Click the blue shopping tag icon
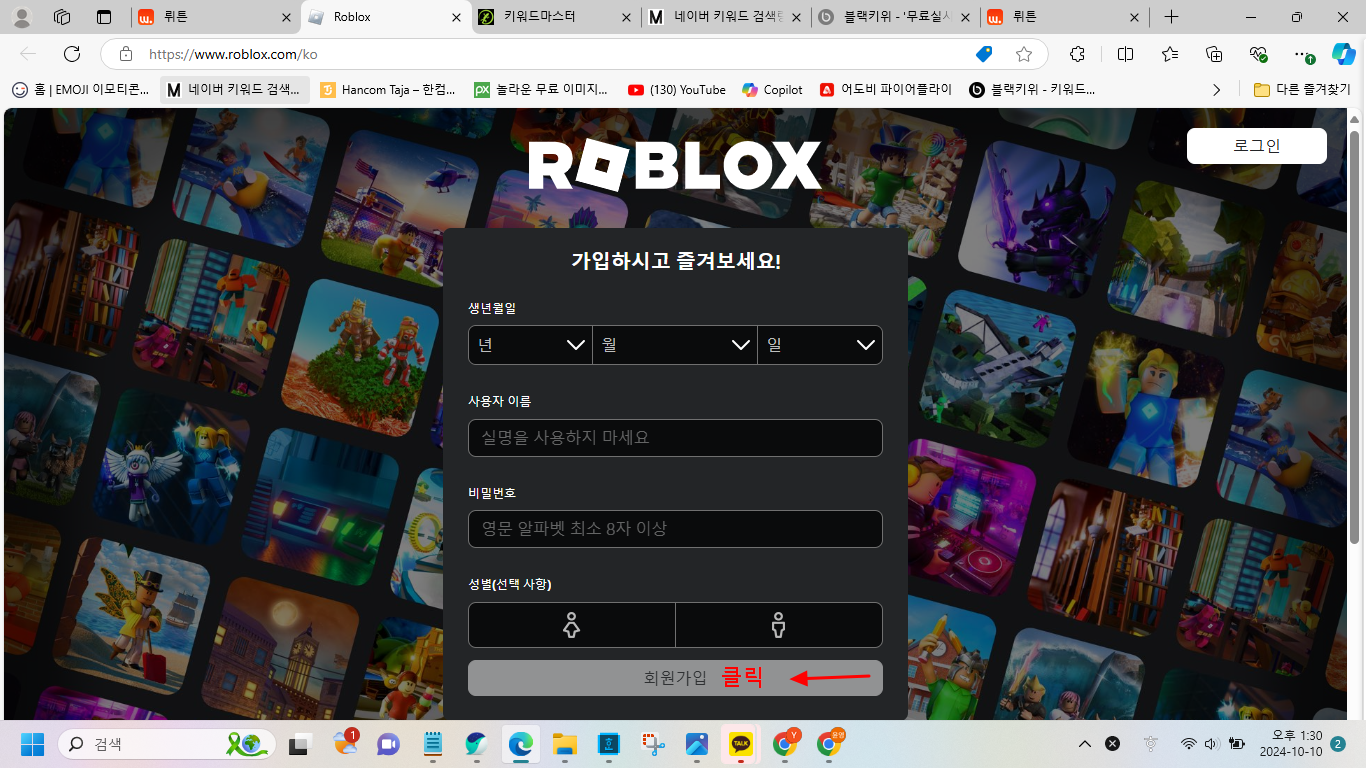Viewport: 1366px width, 768px height. [984, 54]
